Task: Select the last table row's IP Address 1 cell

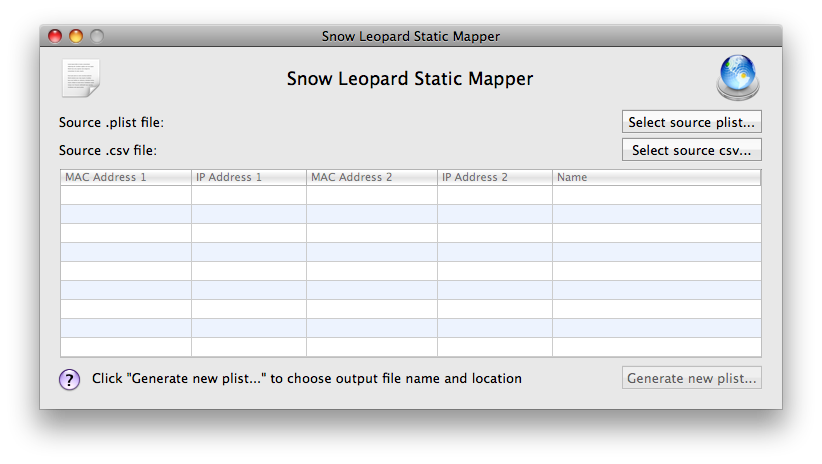Action: click(x=249, y=346)
